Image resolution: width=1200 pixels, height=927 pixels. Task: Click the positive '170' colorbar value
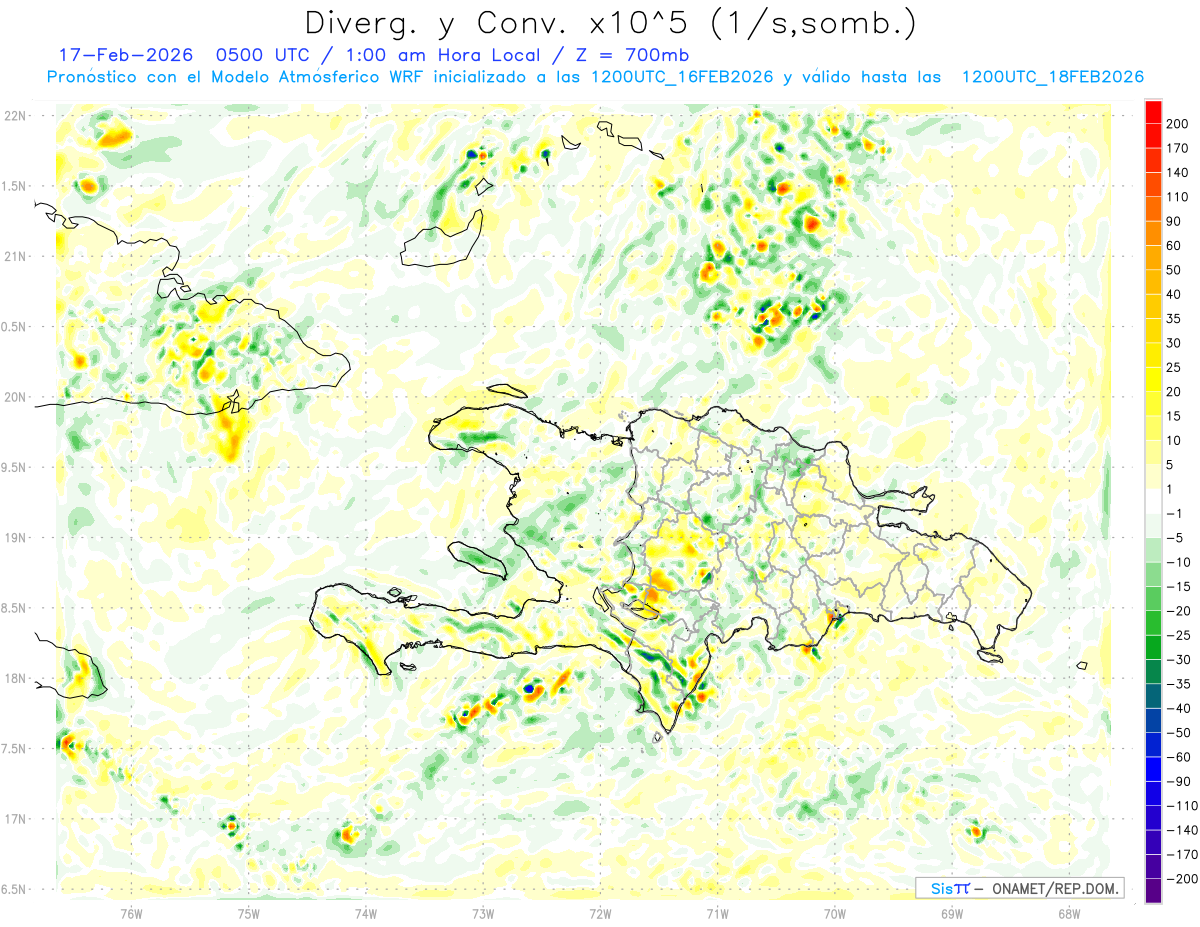coord(1176,148)
